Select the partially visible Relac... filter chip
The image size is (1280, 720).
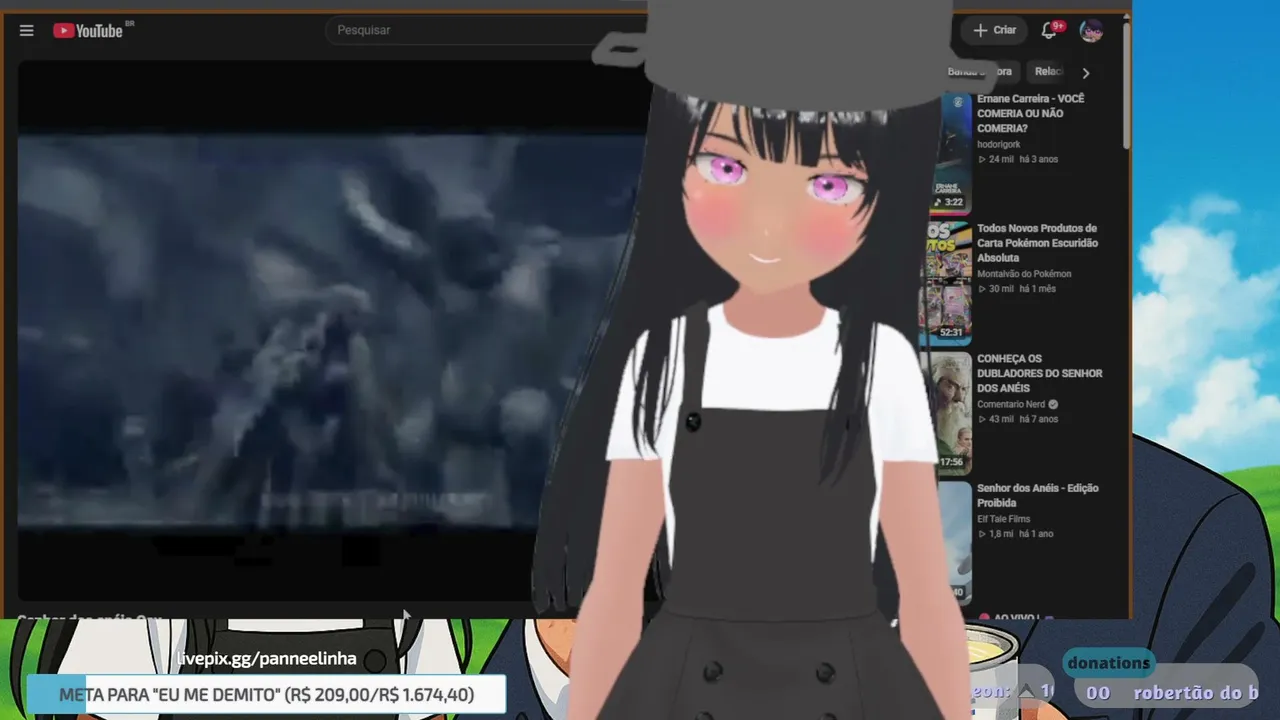[x=1048, y=72]
